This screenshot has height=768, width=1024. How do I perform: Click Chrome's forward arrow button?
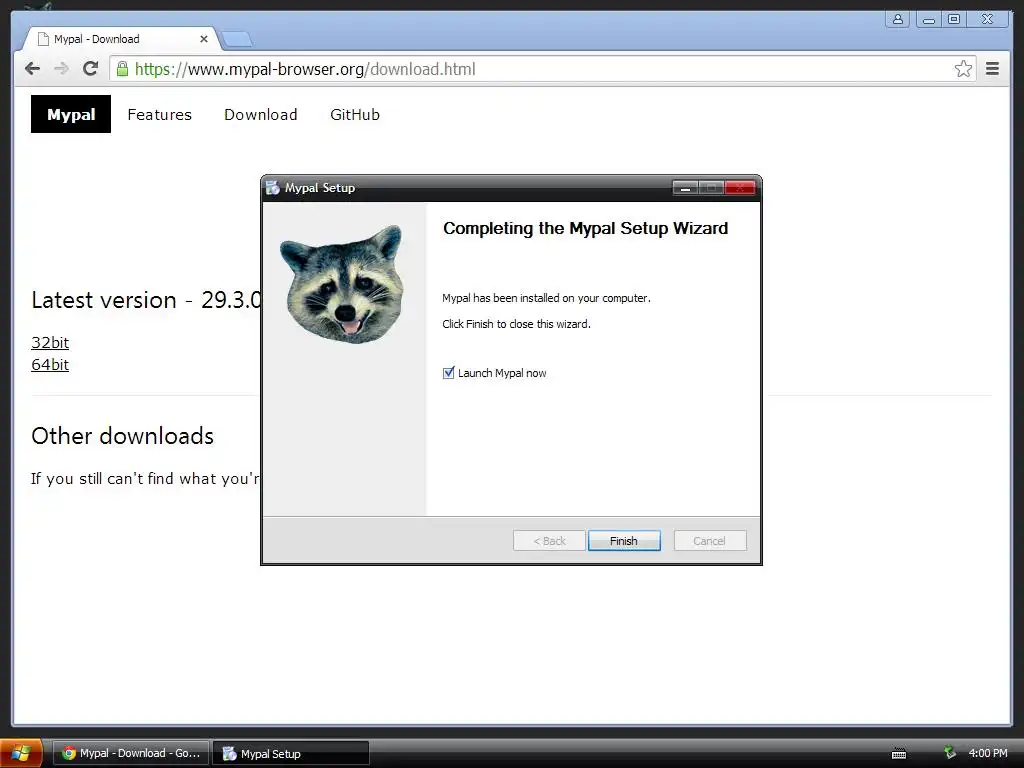coord(61,69)
